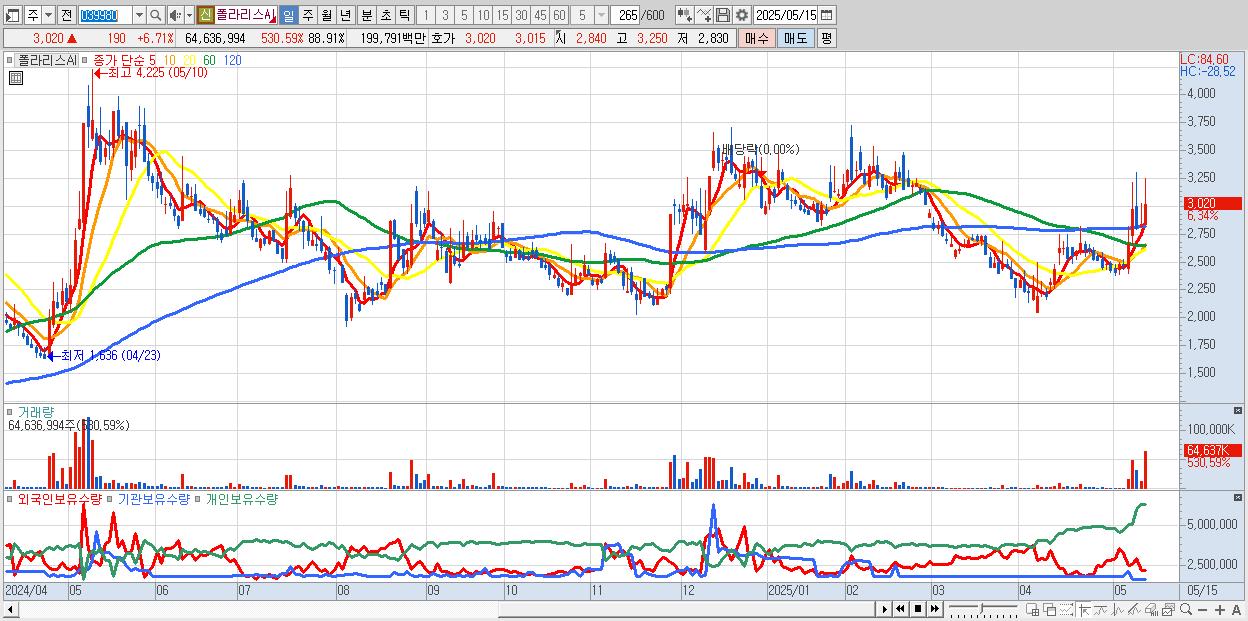This screenshot has height=621, width=1248.
Task: Select the 주 (weekly) period toggle
Action: [307, 15]
